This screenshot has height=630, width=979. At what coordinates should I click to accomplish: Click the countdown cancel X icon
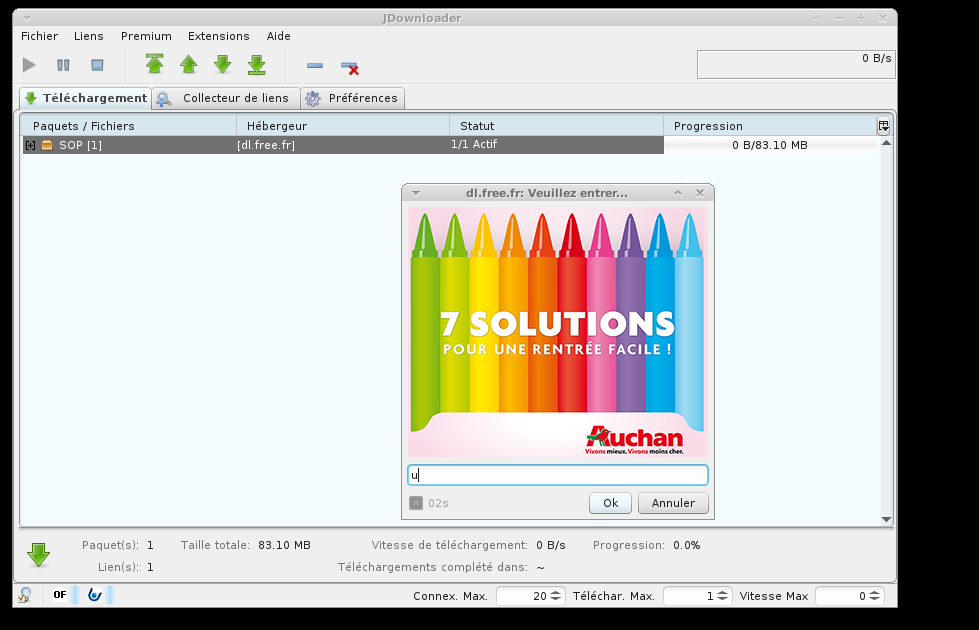pos(416,503)
